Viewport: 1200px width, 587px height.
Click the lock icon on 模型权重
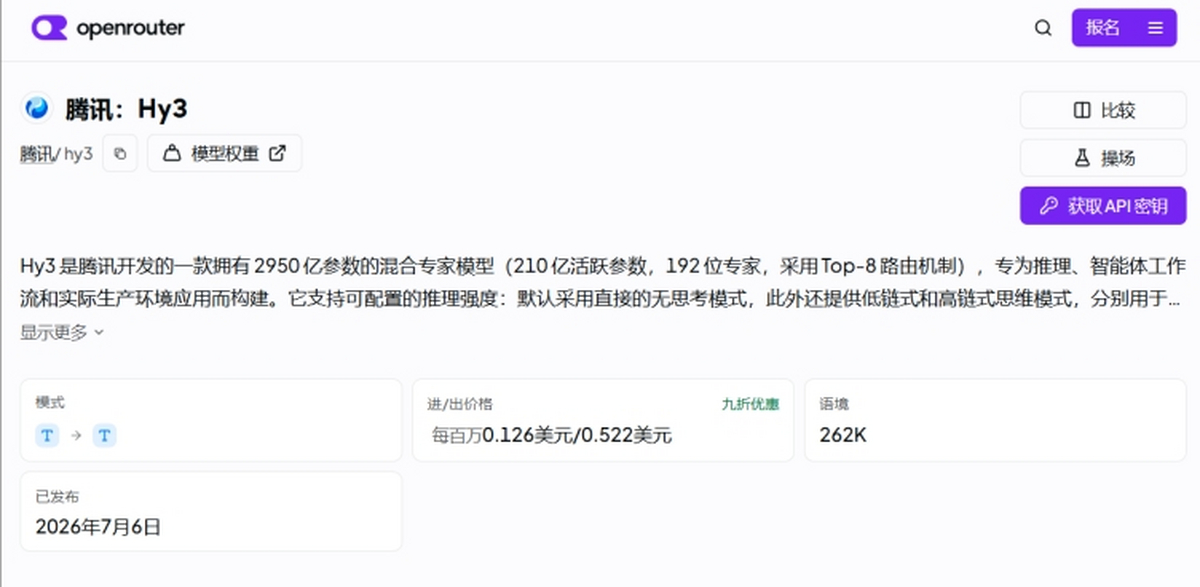[172, 154]
